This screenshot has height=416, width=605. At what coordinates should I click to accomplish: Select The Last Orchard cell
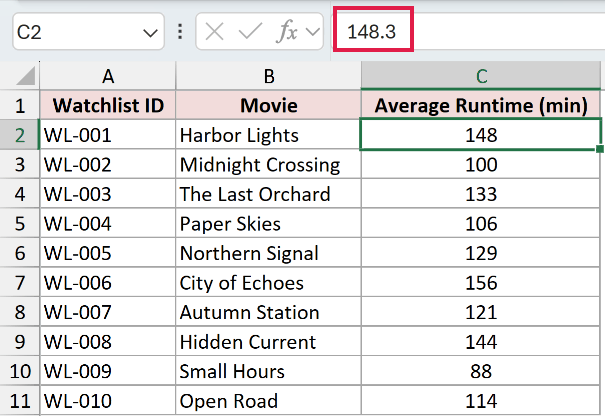coord(269,194)
